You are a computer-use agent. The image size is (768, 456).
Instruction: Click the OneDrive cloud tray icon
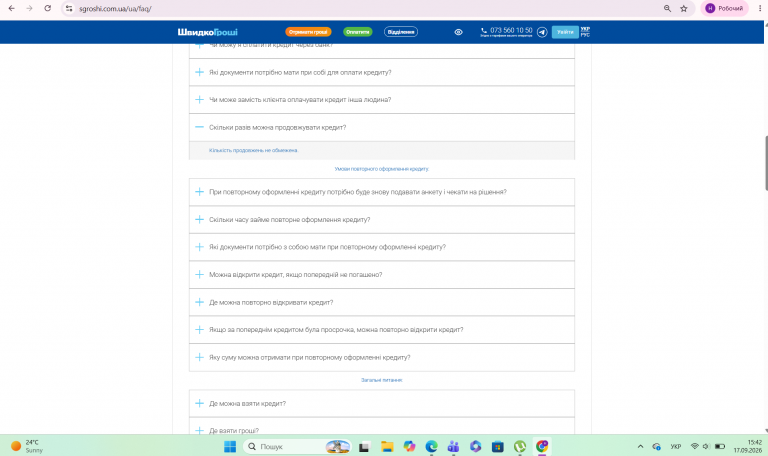coord(656,446)
